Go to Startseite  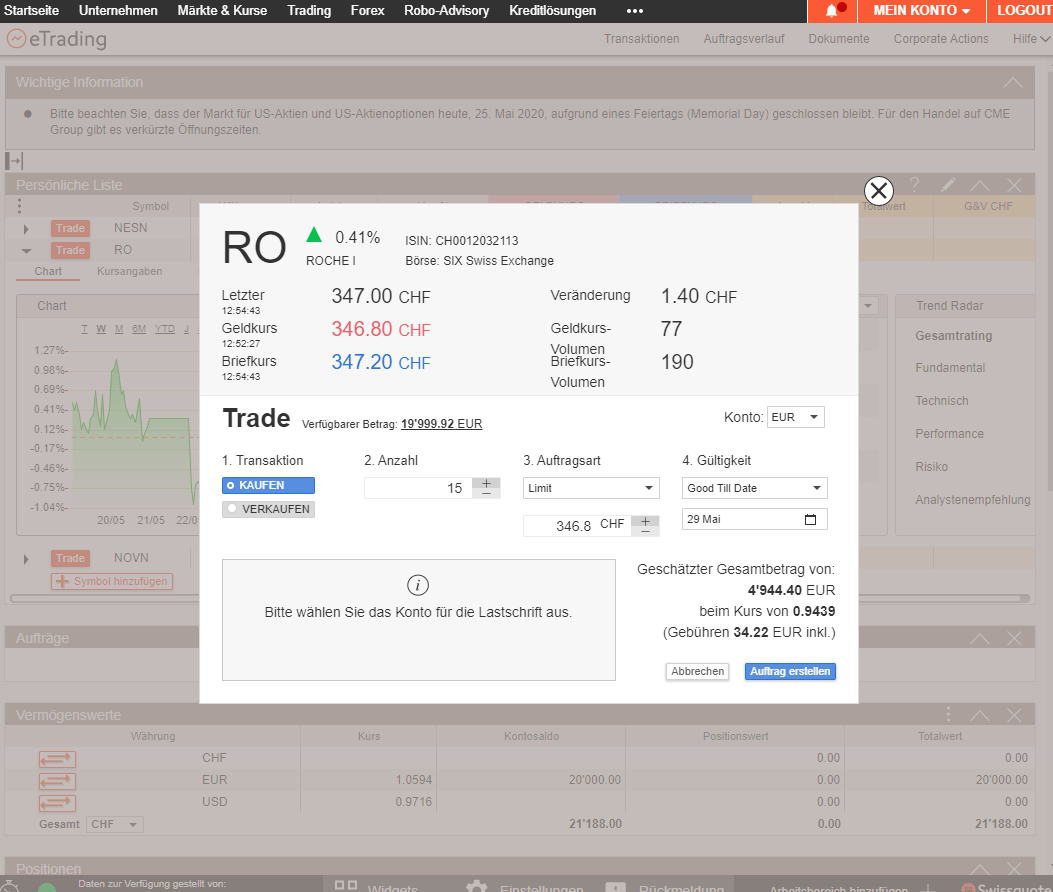coord(31,11)
